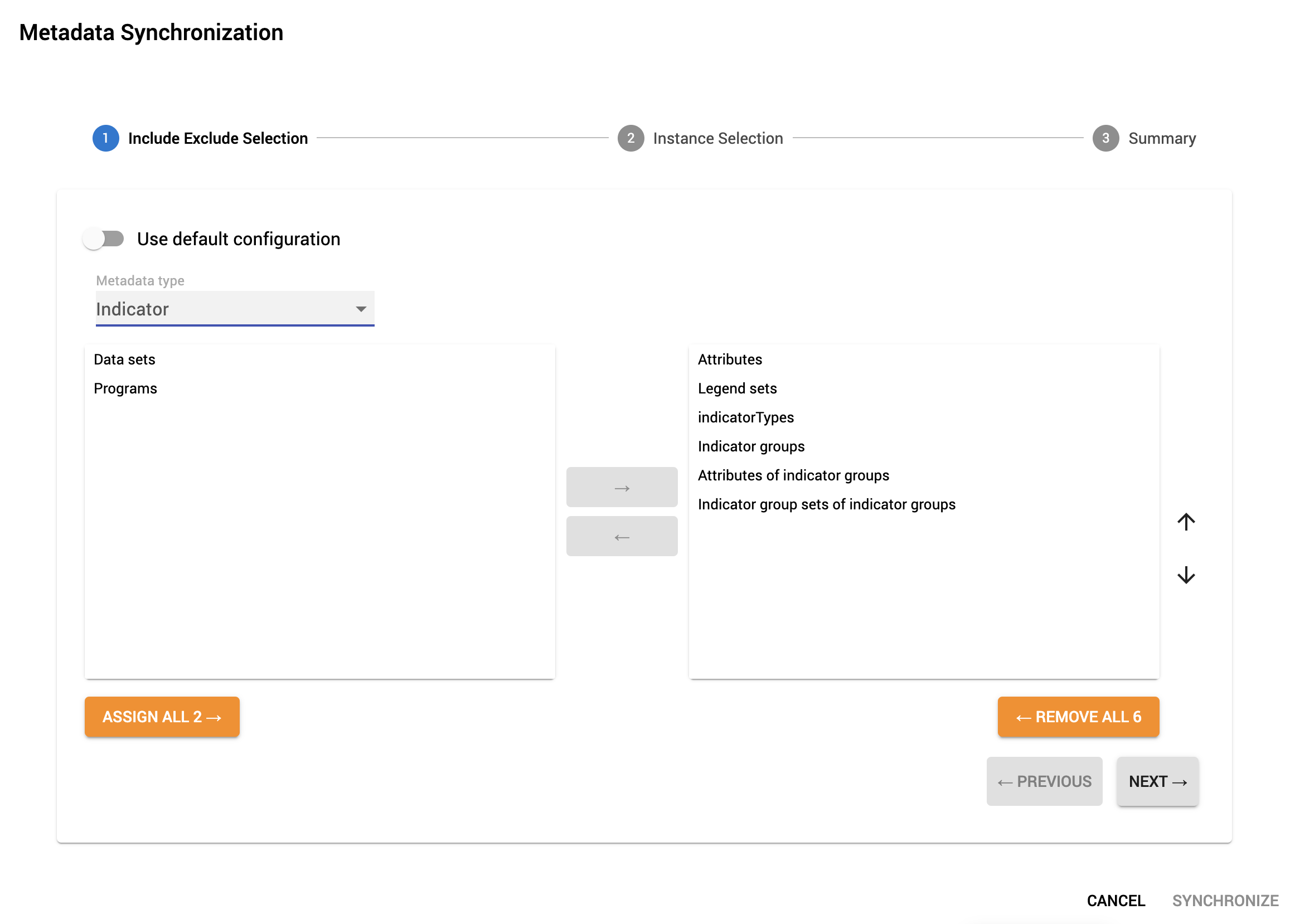Select Data sets from excluded list
Viewport: 1290px width, 924px height.
(x=124, y=358)
